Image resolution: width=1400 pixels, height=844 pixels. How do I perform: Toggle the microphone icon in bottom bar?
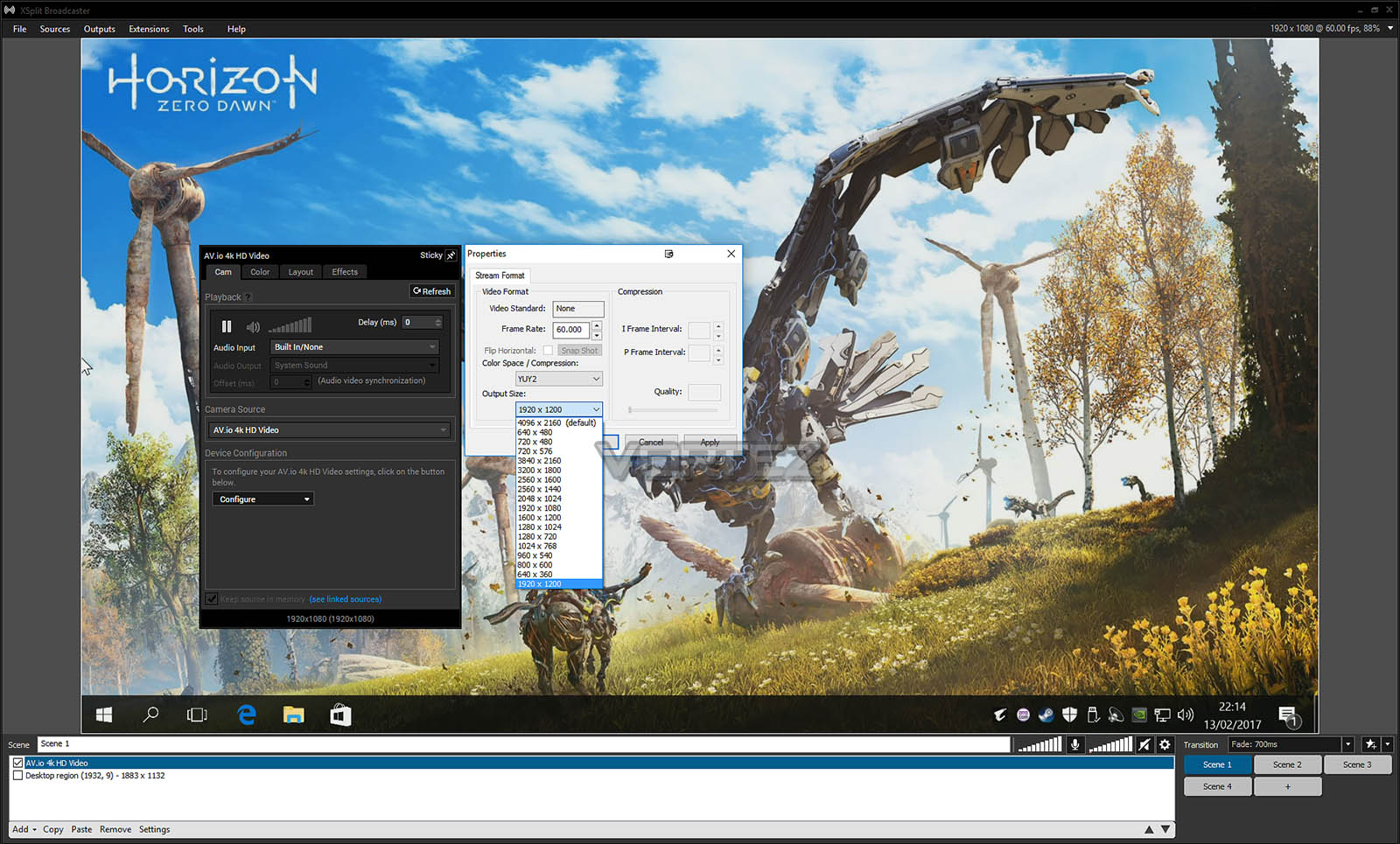point(1075,744)
